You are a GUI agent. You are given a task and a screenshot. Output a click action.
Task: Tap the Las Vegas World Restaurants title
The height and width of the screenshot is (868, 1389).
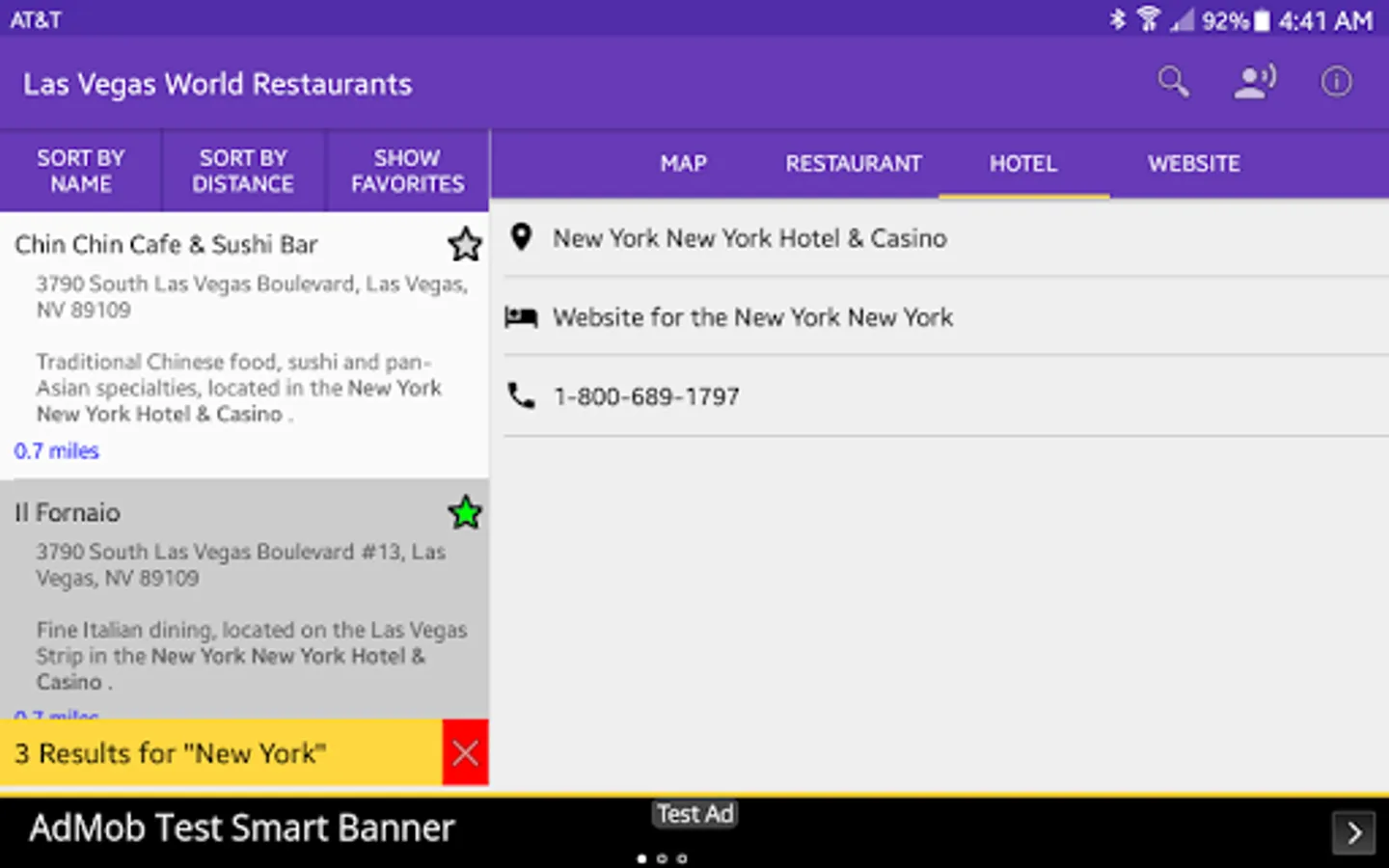(x=218, y=84)
